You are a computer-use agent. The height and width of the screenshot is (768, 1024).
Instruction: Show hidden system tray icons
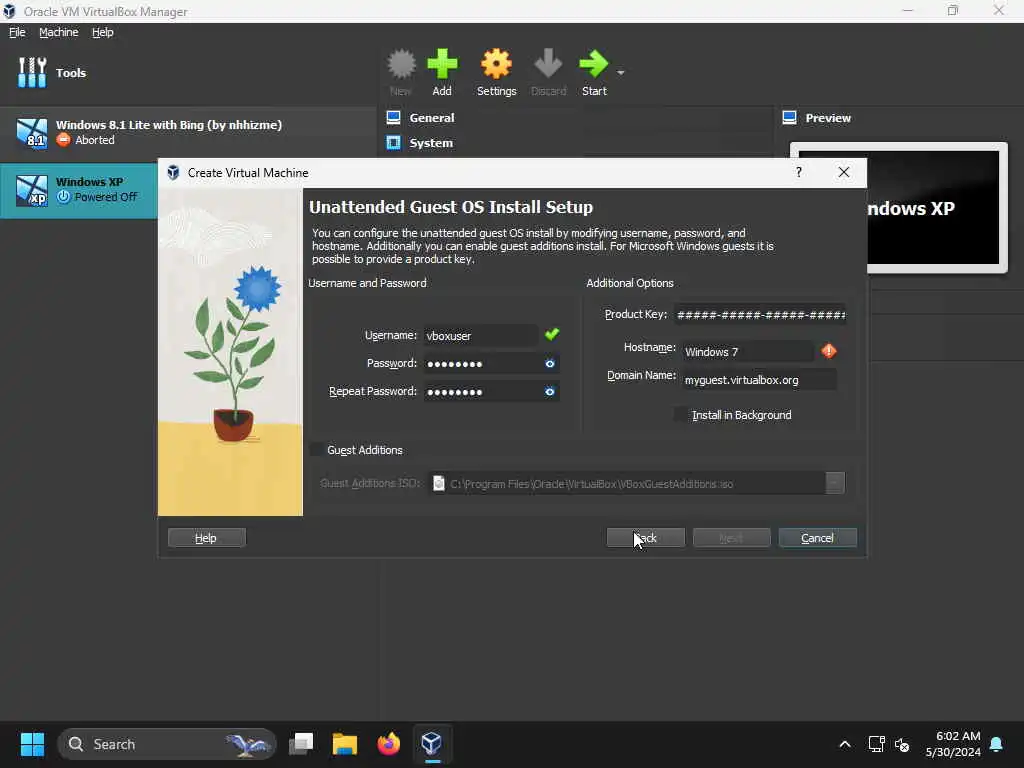tap(844, 744)
